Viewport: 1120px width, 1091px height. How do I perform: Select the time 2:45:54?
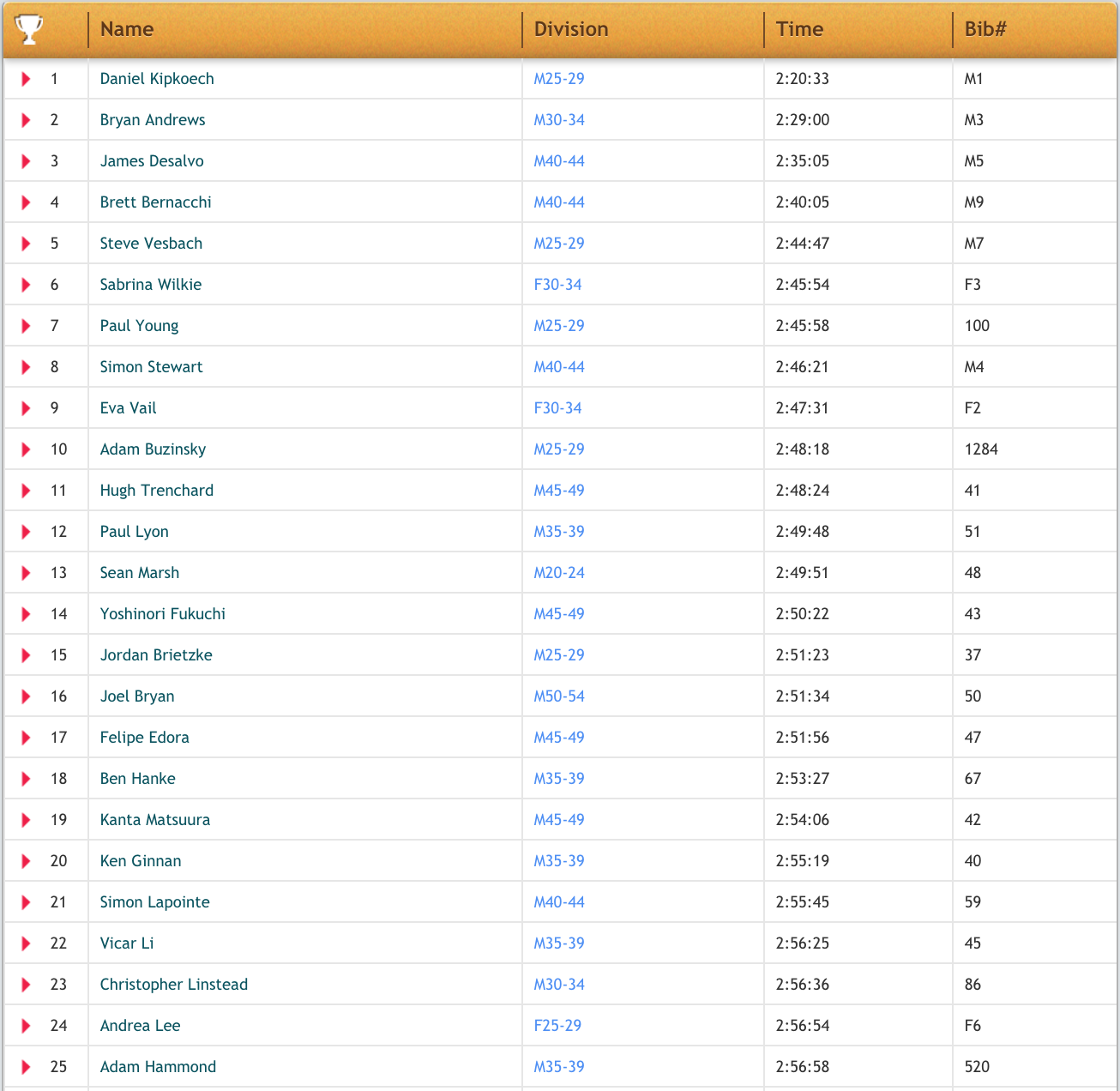[x=803, y=285]
